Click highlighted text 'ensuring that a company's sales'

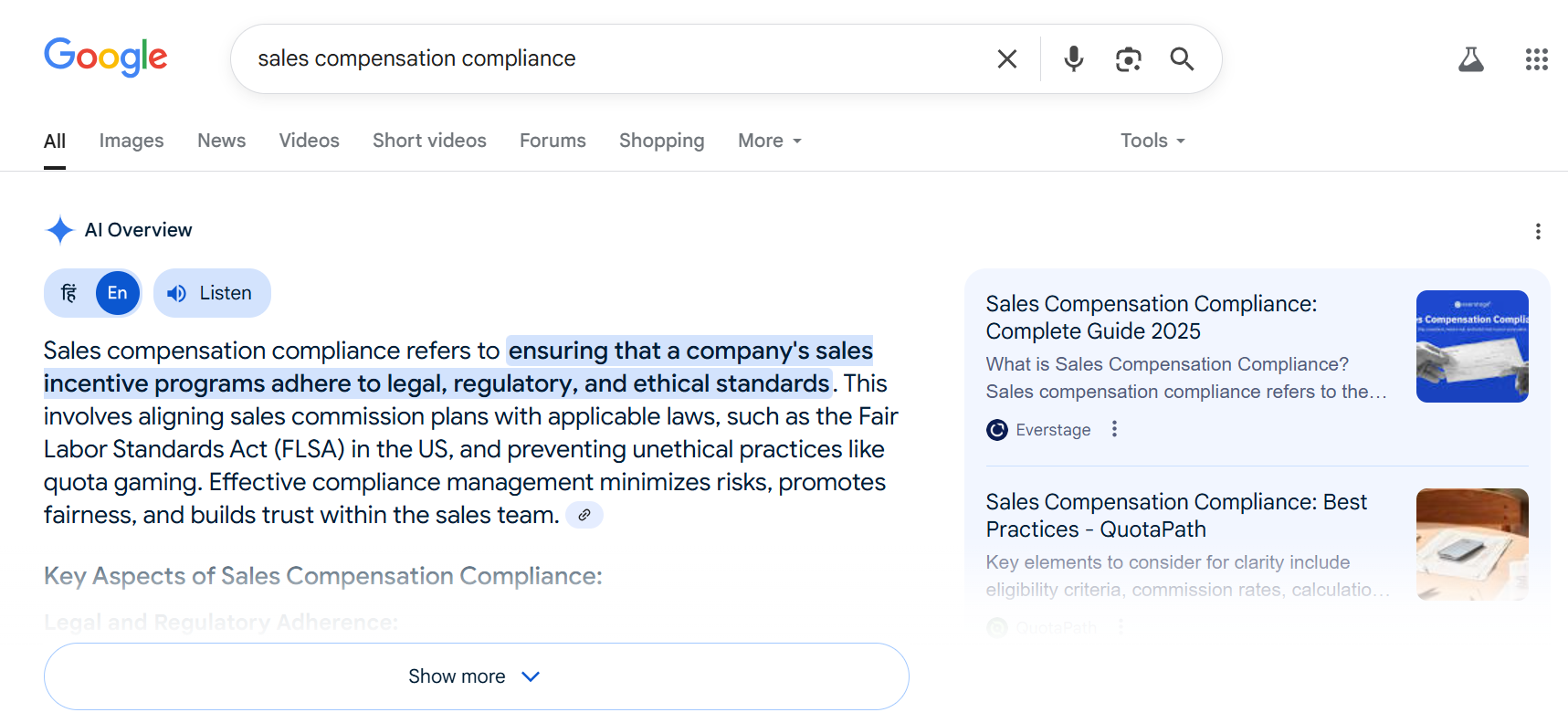click(690, 351)
